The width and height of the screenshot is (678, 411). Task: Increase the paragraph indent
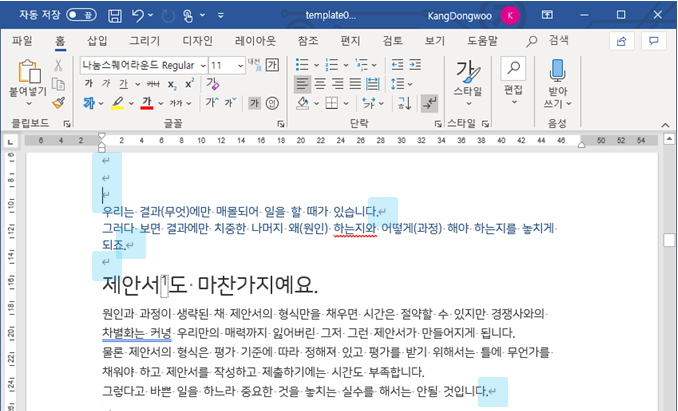[415, 65]
